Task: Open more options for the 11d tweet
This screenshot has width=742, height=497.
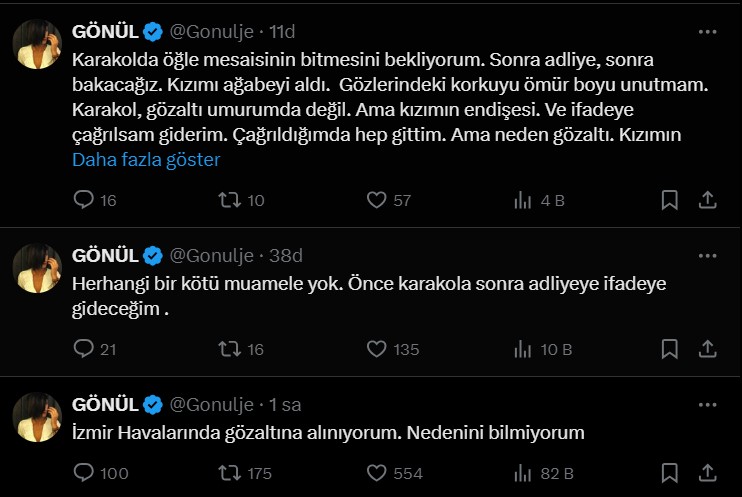Action: click(706, 31)
